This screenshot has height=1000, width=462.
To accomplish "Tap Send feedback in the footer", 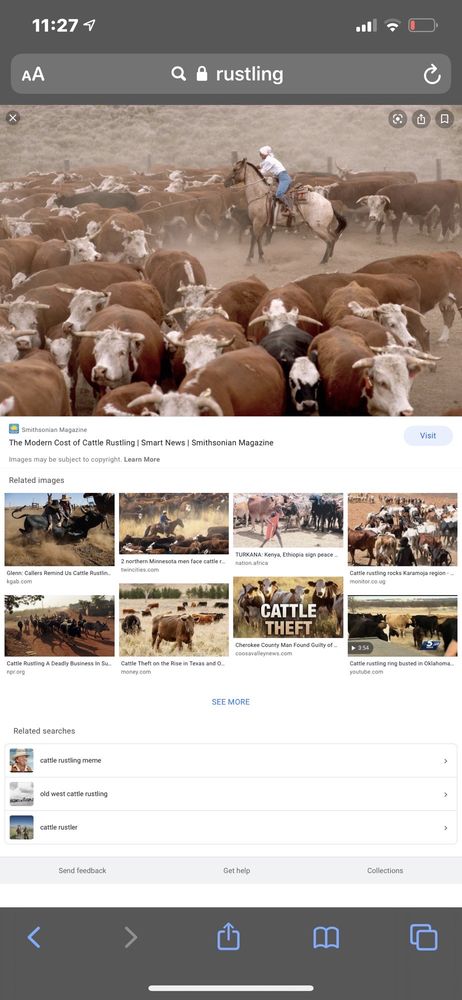I will click(x=82, y=871).
